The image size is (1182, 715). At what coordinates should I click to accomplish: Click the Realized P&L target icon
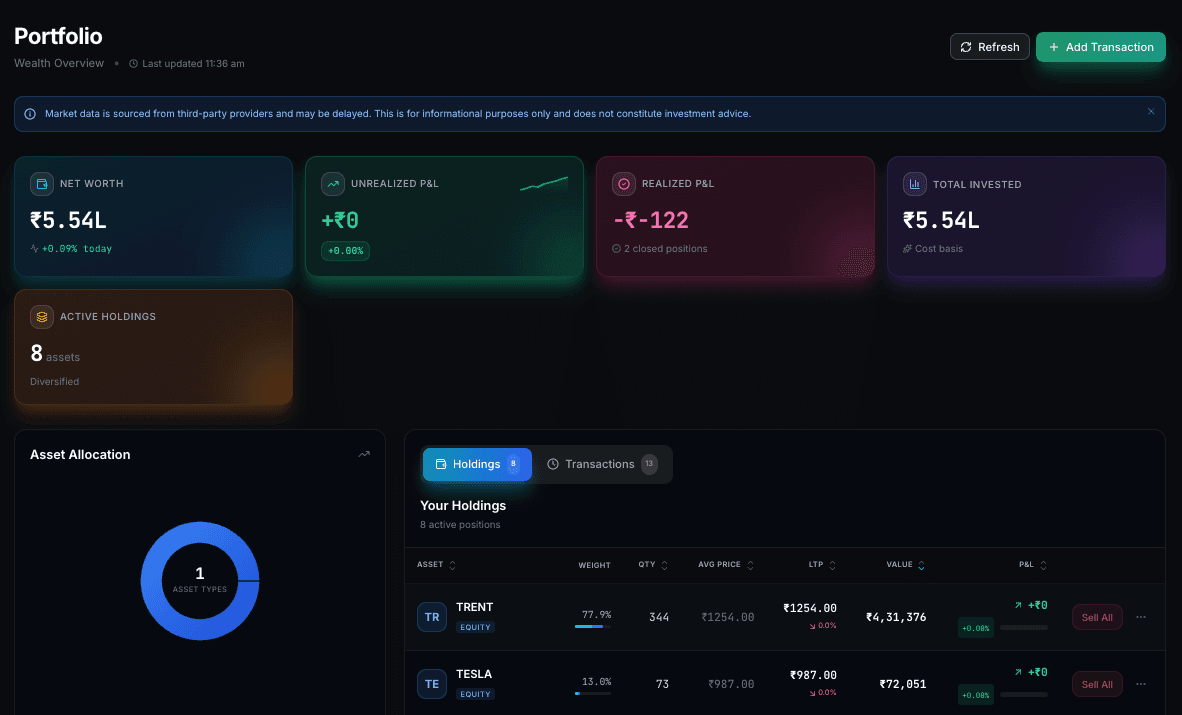[x=623, y=184]
